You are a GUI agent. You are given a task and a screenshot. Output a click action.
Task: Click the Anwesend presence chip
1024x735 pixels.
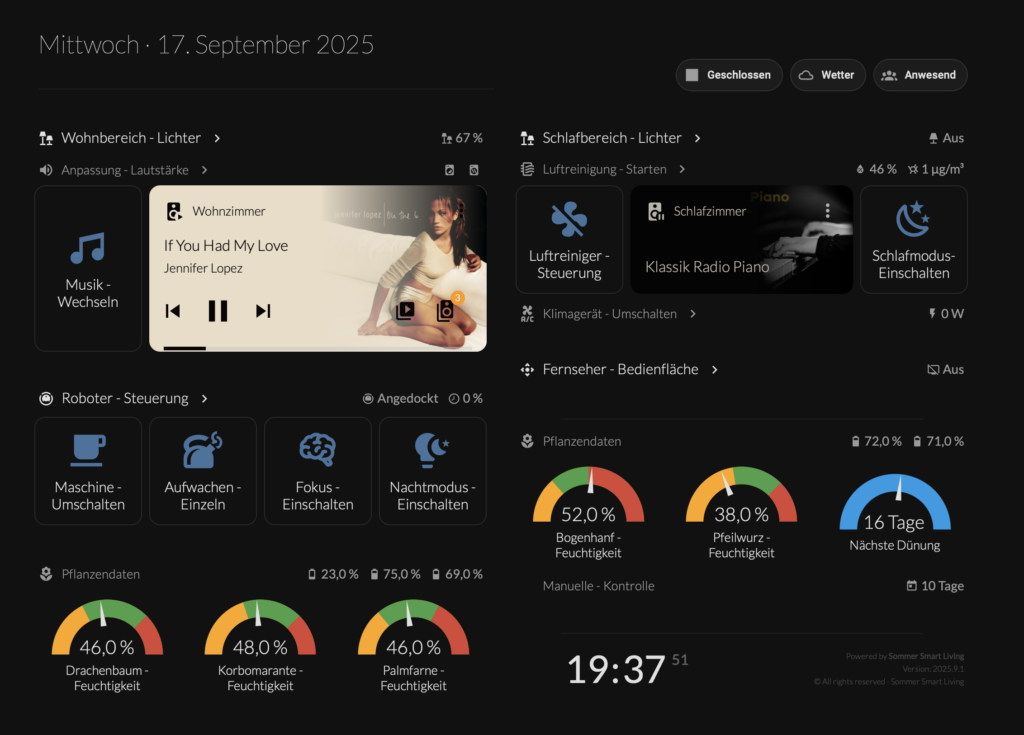click(x=920, y=75)
